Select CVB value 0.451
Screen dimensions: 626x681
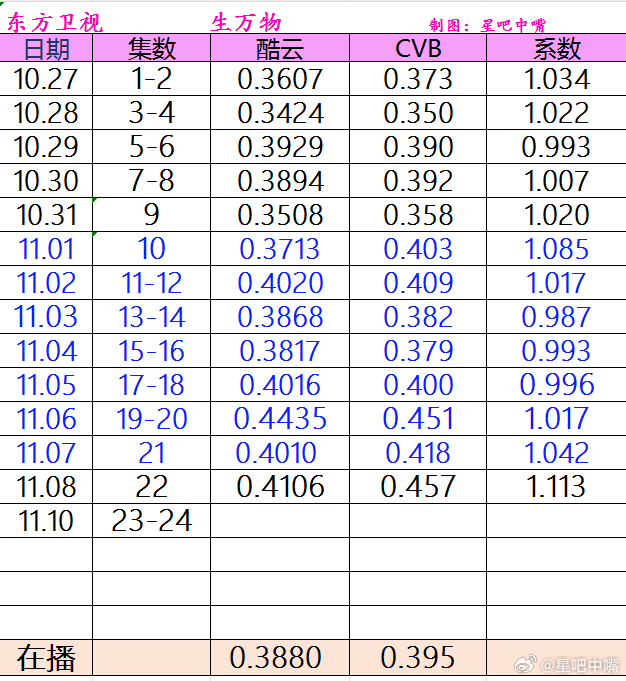coord(418,418)
